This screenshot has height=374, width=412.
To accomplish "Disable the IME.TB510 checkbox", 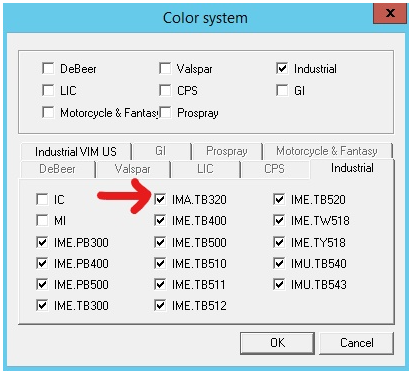I will [x=160, y=263].
